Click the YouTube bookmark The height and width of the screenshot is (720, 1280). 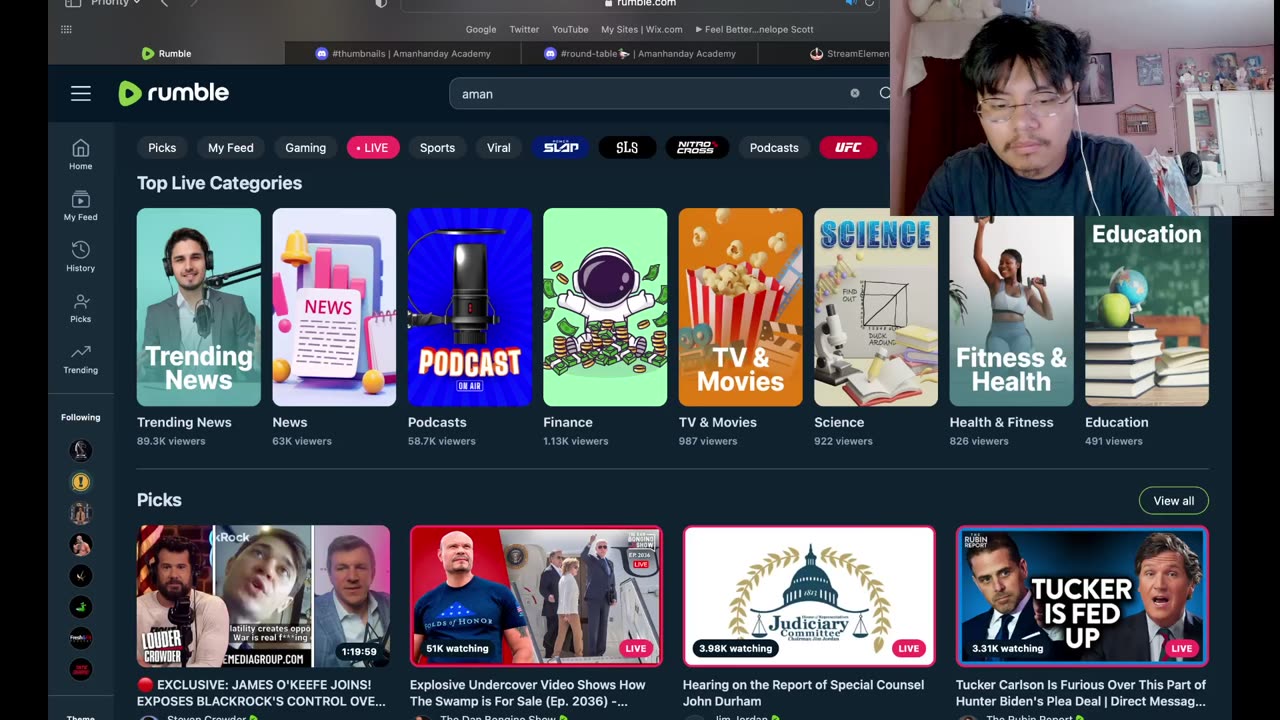570,29
